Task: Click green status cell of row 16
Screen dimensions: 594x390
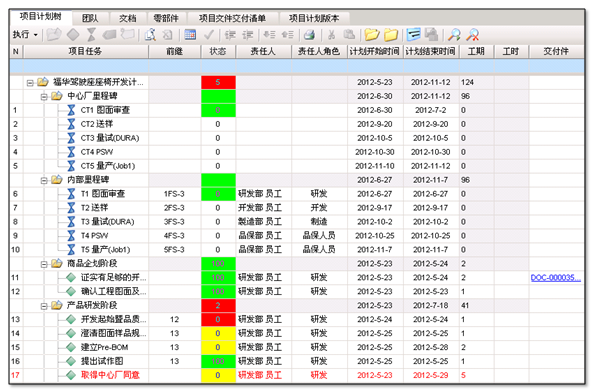Action: pos(218,362)
